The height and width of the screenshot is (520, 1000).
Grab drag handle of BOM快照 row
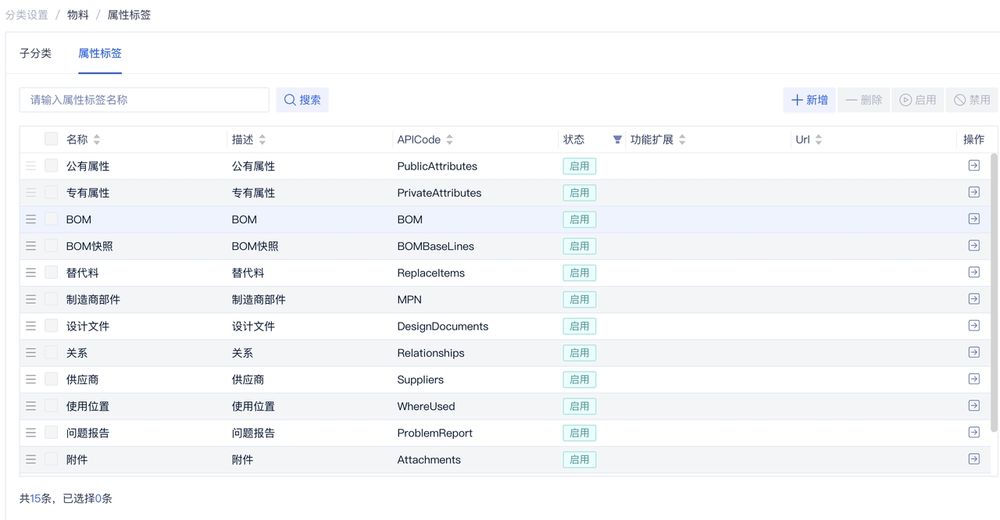click(31, 246)
